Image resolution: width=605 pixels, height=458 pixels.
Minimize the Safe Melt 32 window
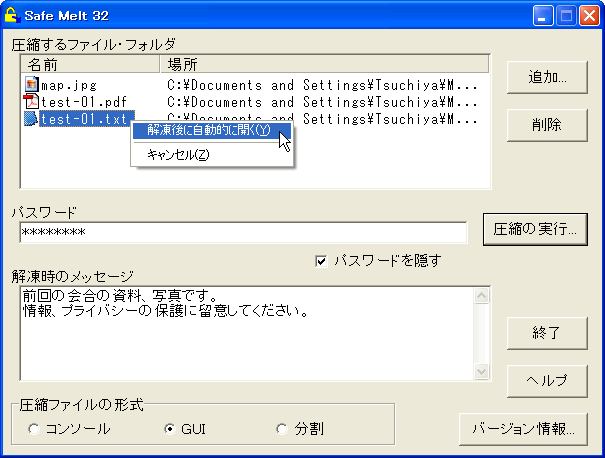pyautogui.click(x=543, y=16)
